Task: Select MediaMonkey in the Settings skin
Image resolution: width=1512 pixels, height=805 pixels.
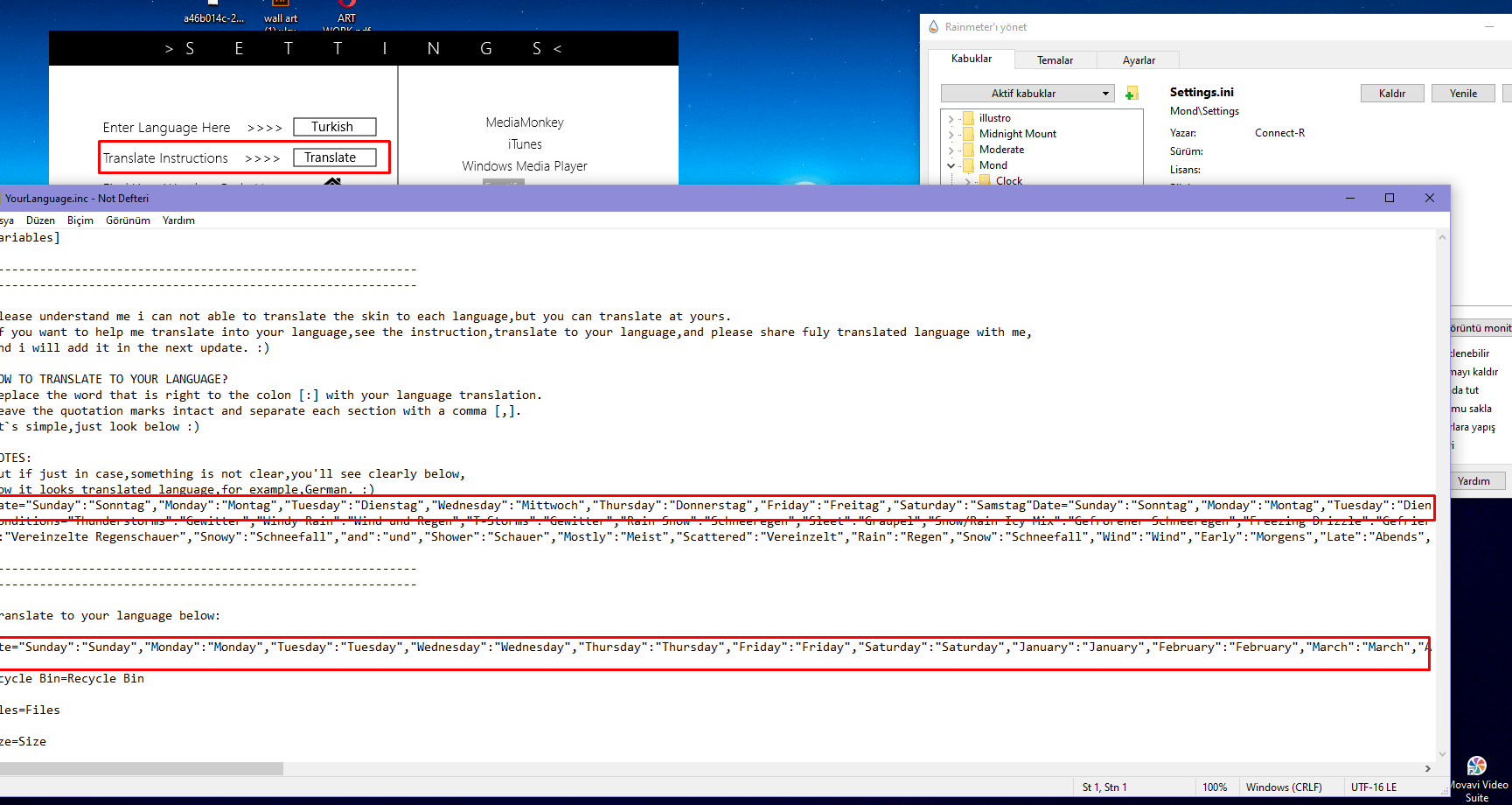Action: (525, 122)
